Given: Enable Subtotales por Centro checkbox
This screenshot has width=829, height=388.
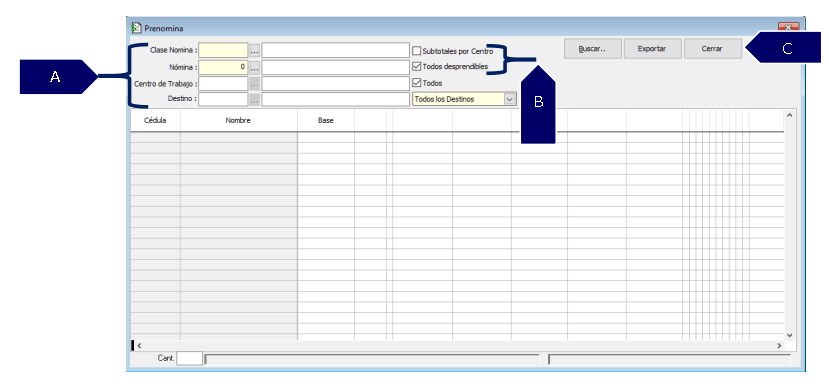Looking at the screenshot, I should point(417,51).
